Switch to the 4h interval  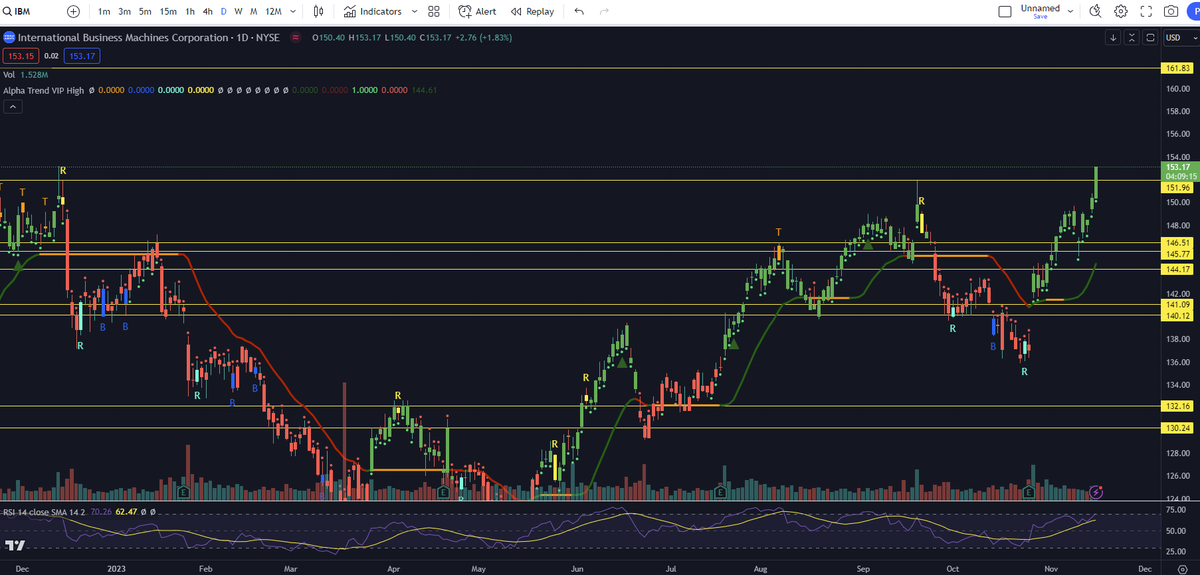tap(207, 12)
